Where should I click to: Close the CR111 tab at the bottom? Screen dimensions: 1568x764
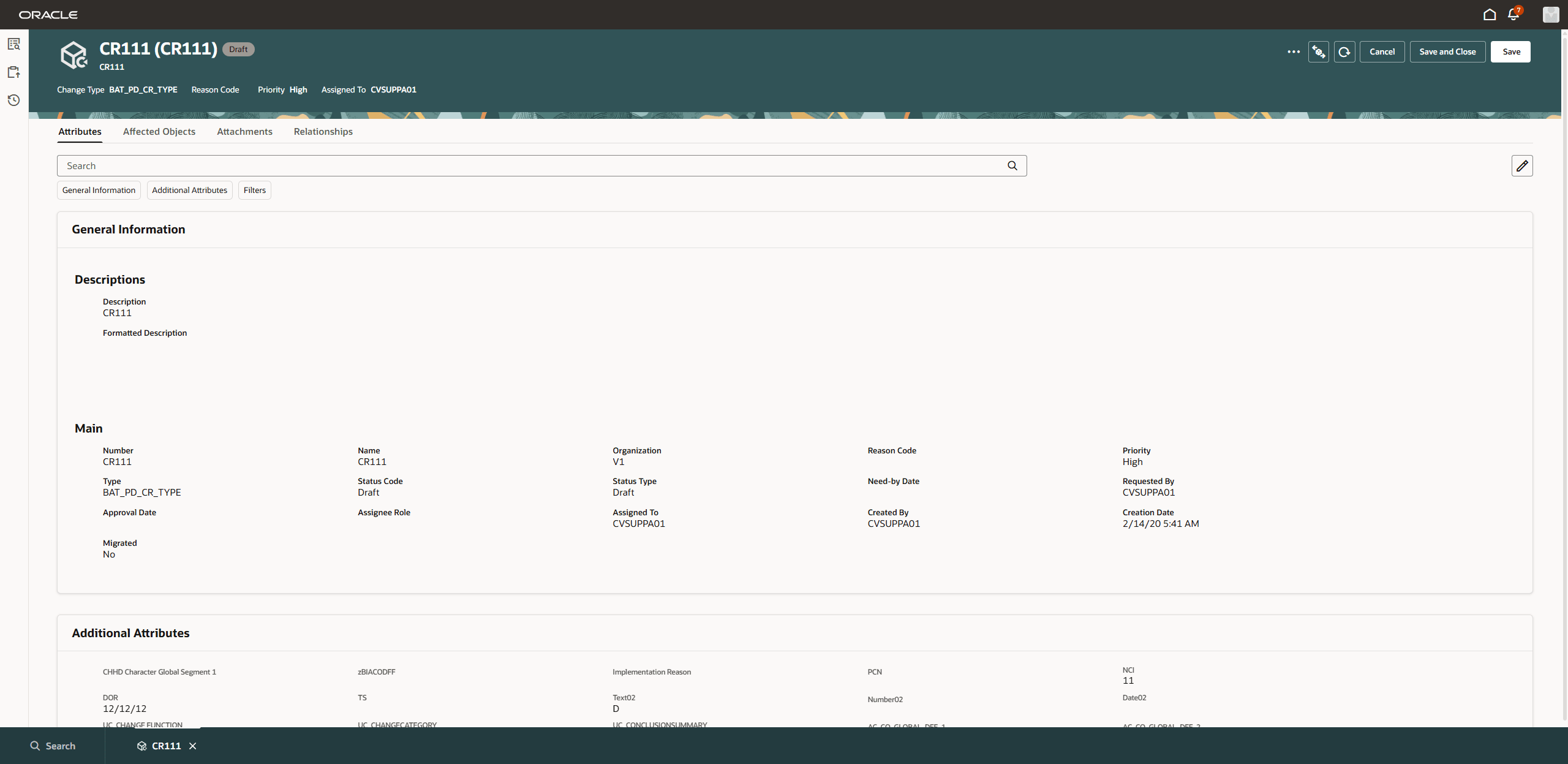point(193,746)
